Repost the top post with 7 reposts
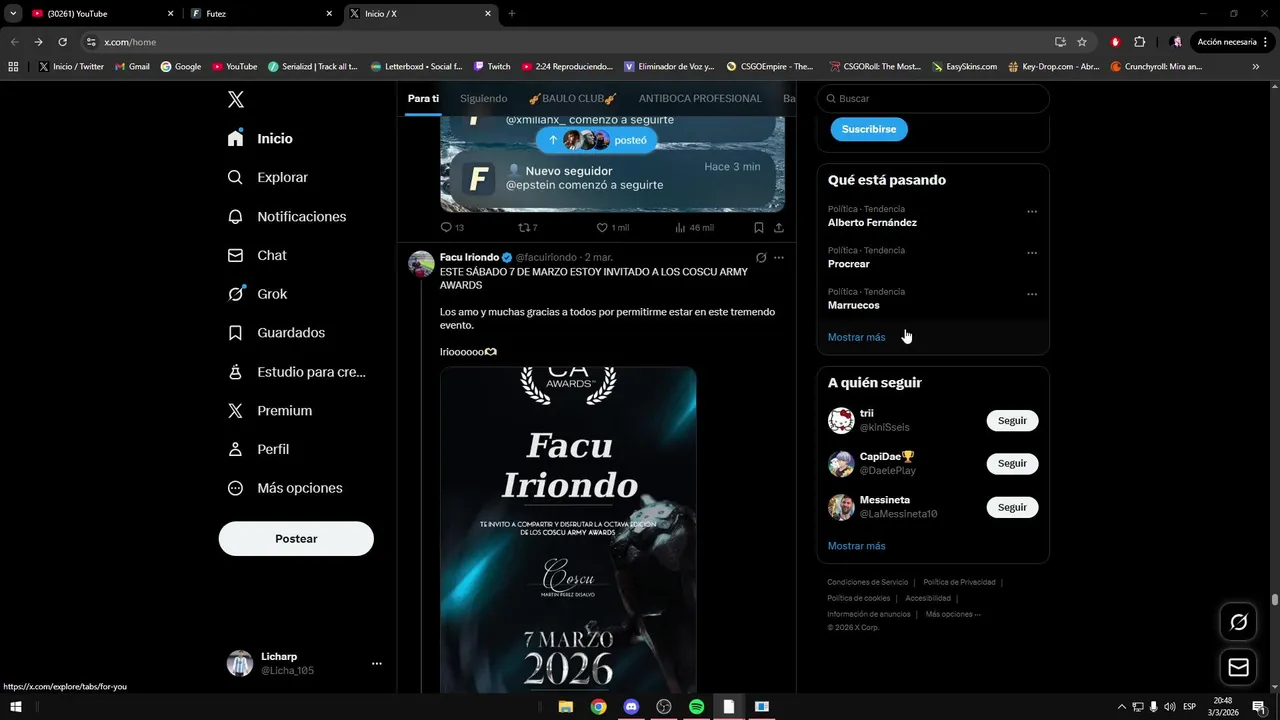Screen dimensions: 1280x720 [527, 228]
